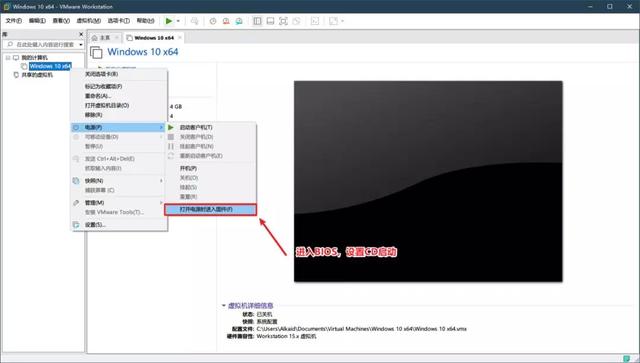The width and height of the screenshot is (640, 363).
Task: Choose 重命名(A)... from context menu
Action: point(119,96)
